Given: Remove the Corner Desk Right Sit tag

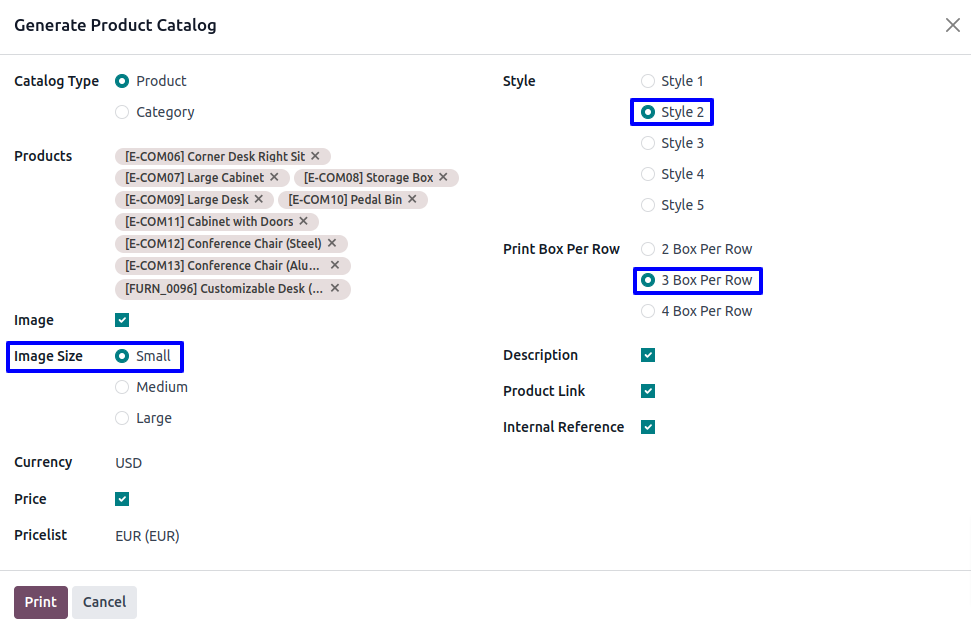Looking at the screenshot, I should [x=315, y=156].
